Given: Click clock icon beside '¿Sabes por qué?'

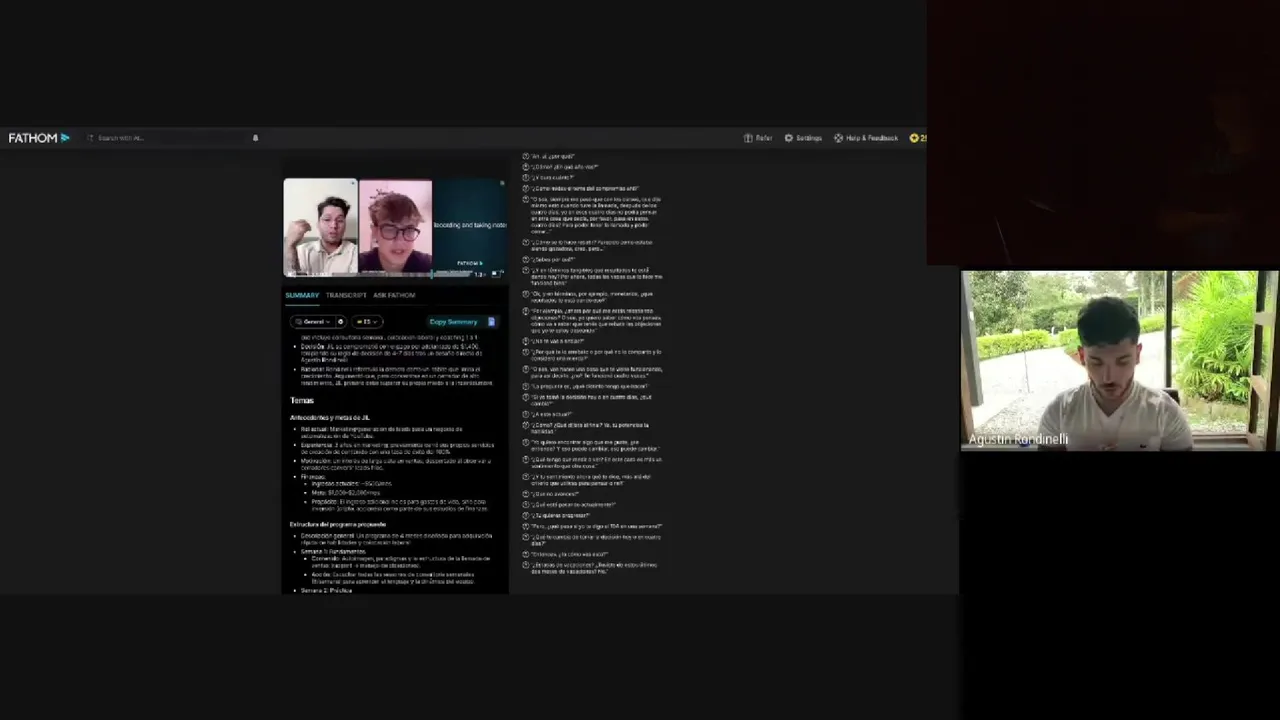Looking at the screenshot, I should pyautogui.click(x=526, y=259).
